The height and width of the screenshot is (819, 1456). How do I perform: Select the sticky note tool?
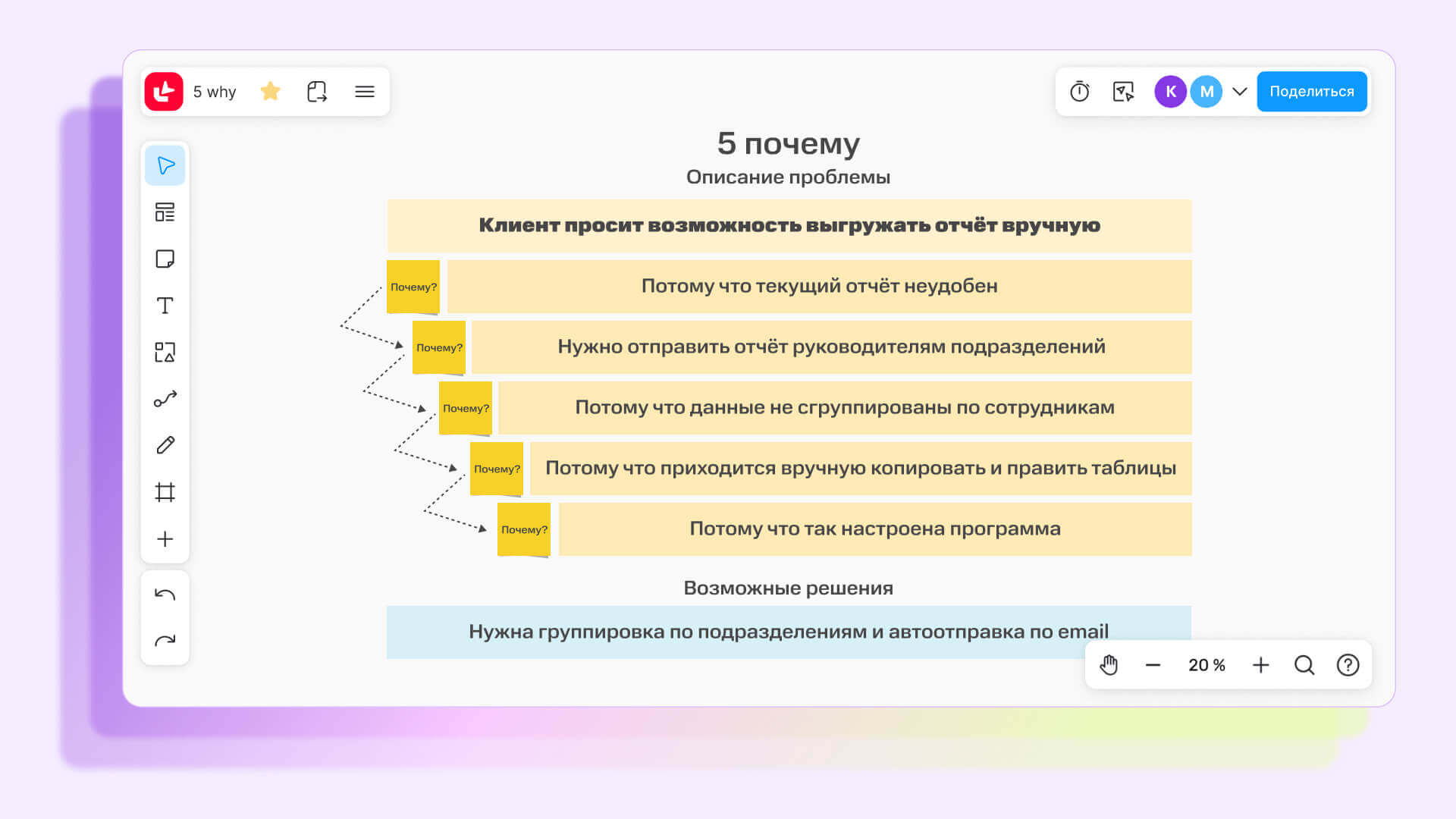coord(165,259)
